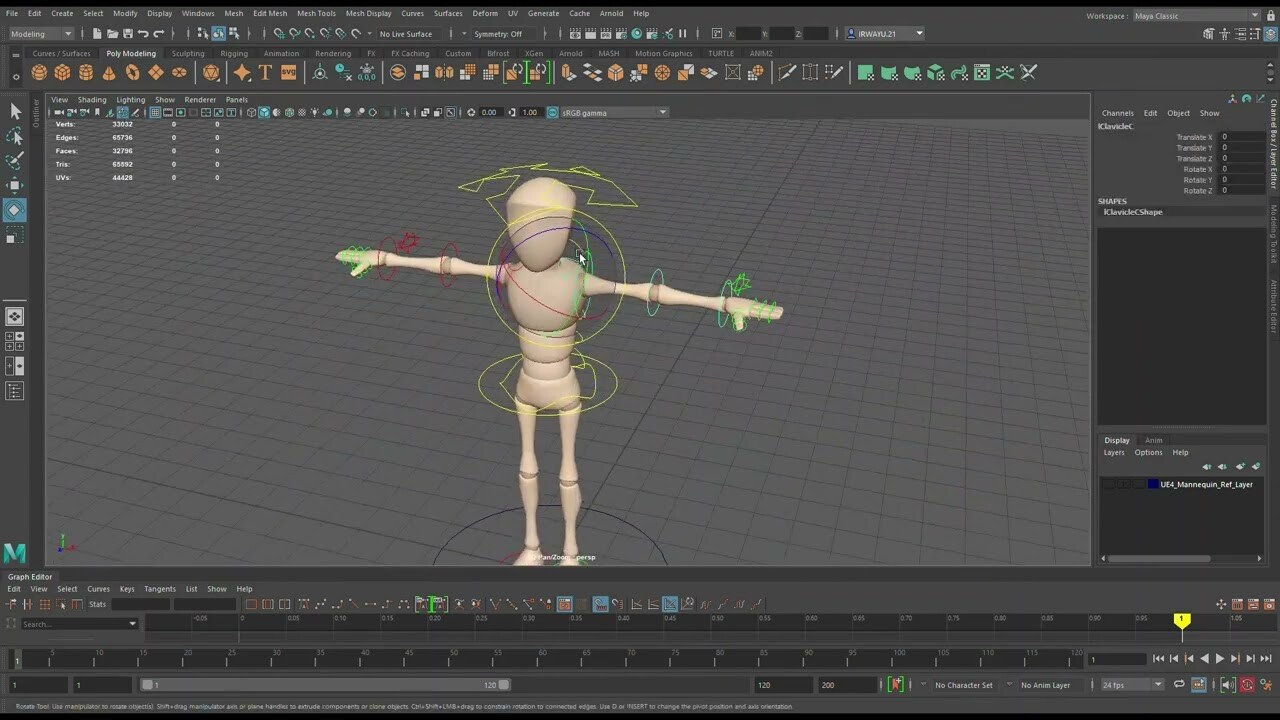This screenshot has height=720, width=1280.
Task: Activate the Select arrow tool in the toolbox
Action: [14, 112]
